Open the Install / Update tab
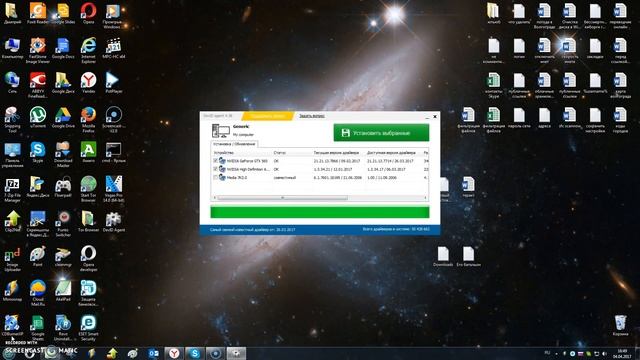This screenshot has width=640, height=360. 234,144
